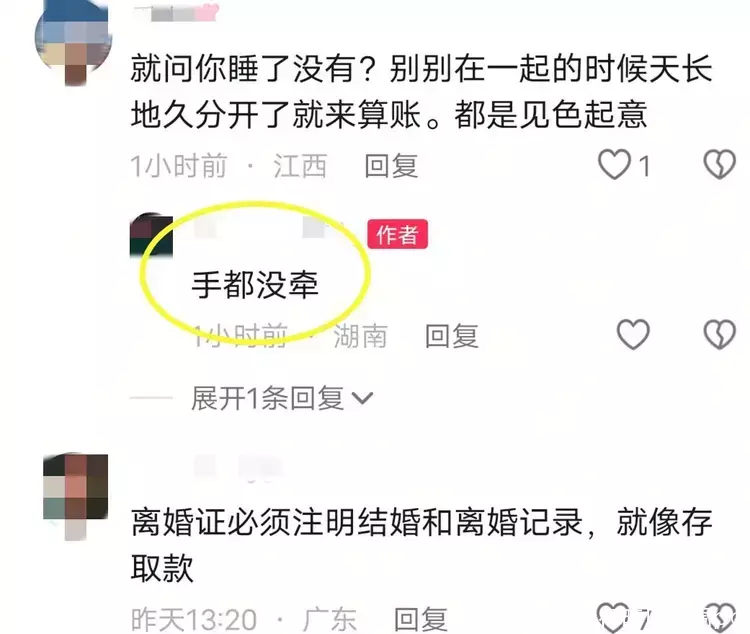Expand 展开1条回复 replies
The width and height of the screenshot is (750, 634).
281,398
